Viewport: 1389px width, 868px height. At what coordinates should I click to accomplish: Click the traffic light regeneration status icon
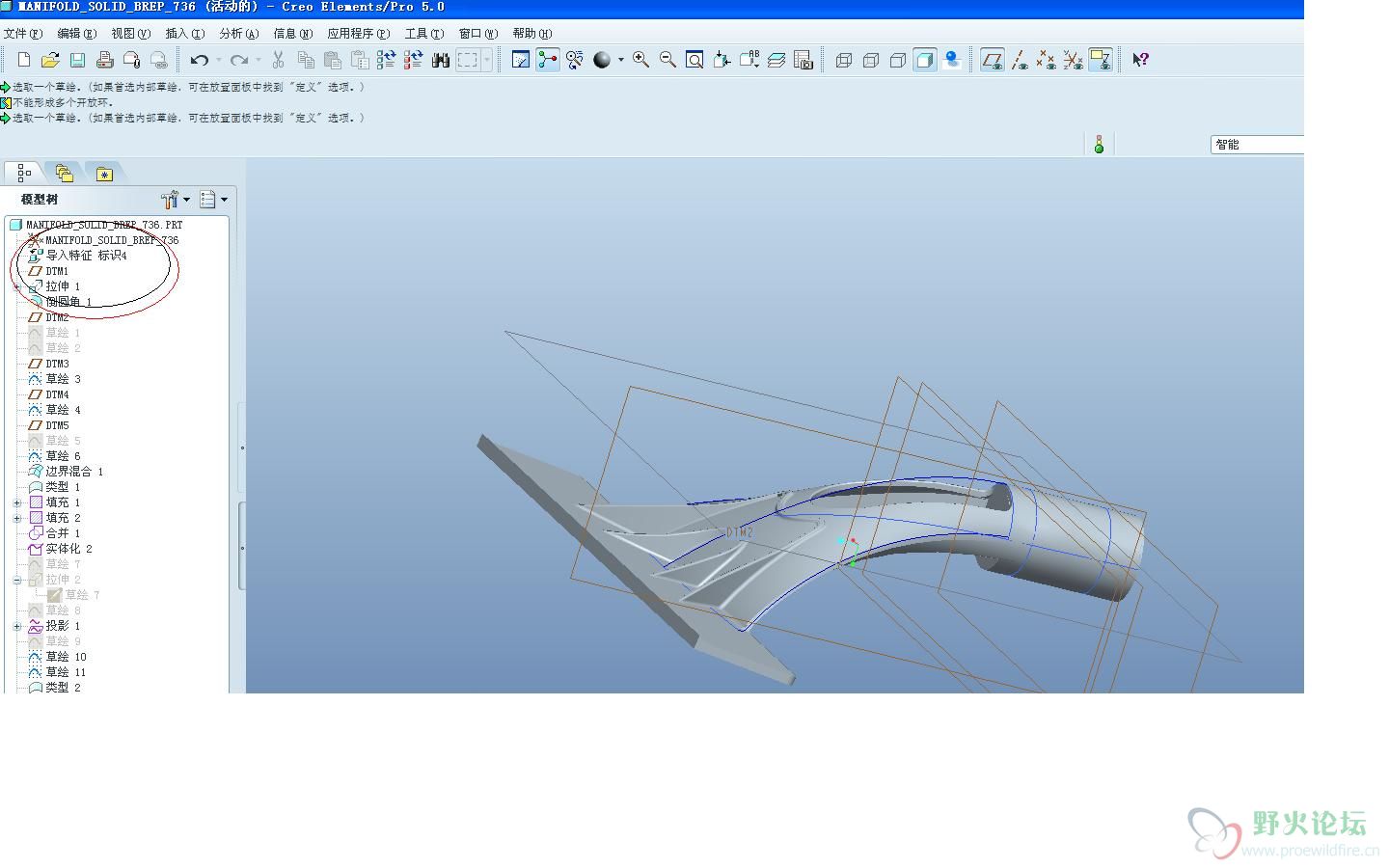[x=1099, y=145]
